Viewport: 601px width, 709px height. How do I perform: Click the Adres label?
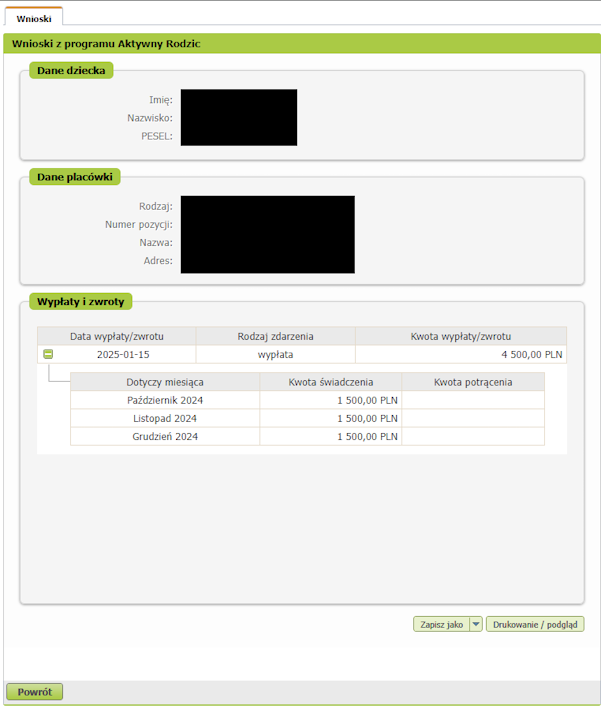[158, 260]
